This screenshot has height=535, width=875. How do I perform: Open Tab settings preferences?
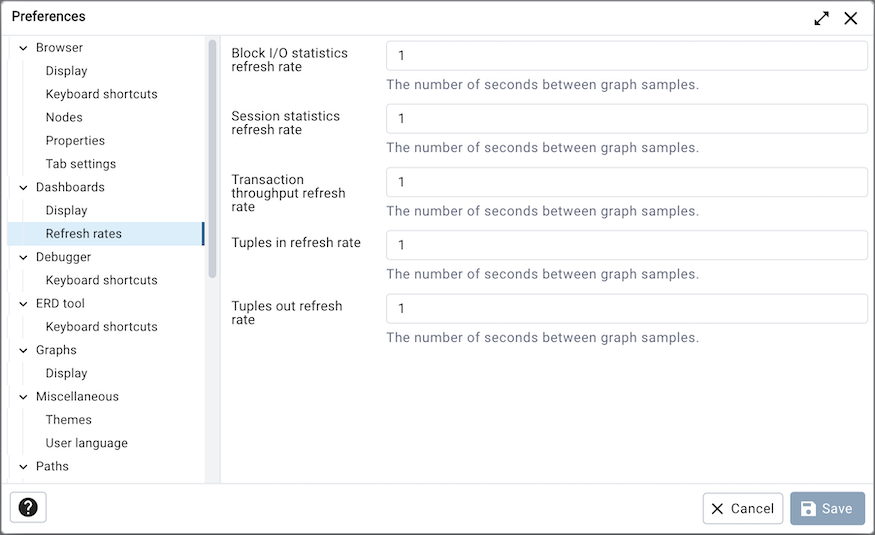coord(80,164)
